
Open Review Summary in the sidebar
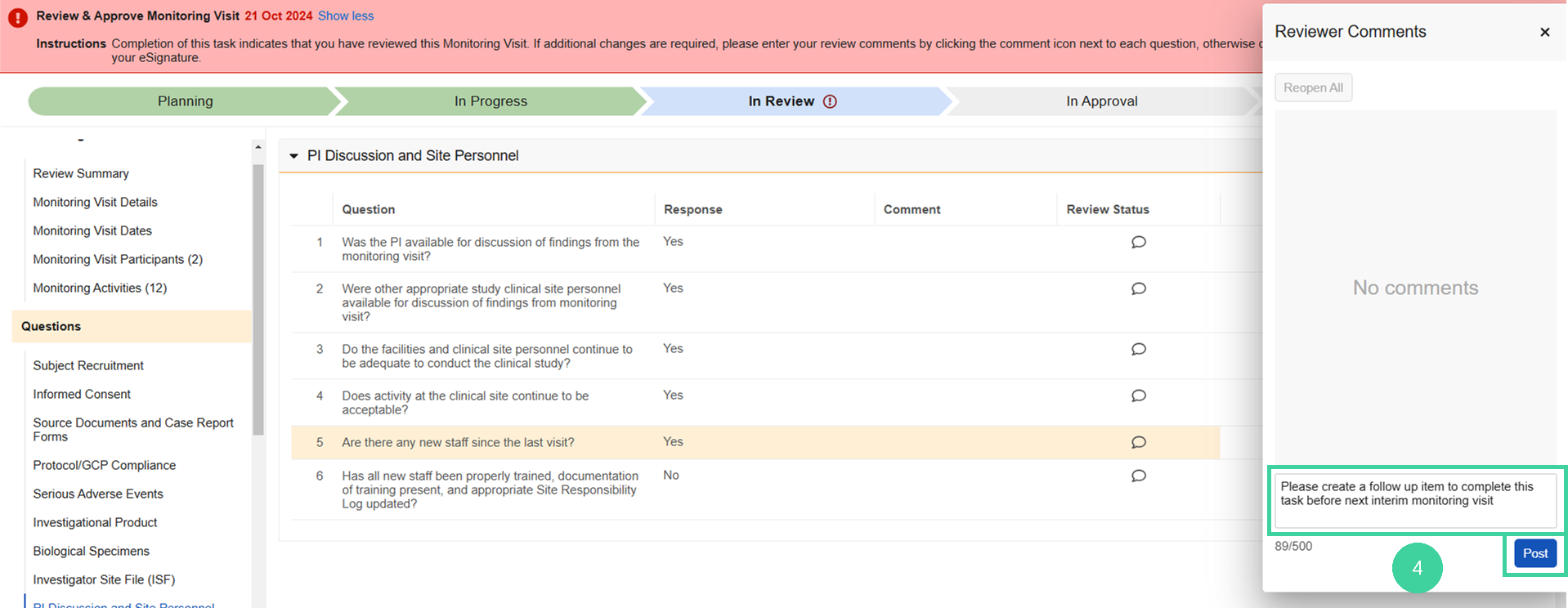pos(81,173)
